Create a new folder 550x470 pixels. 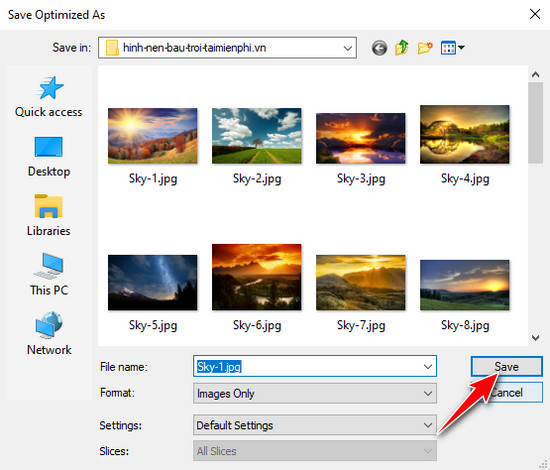(425, 48)
